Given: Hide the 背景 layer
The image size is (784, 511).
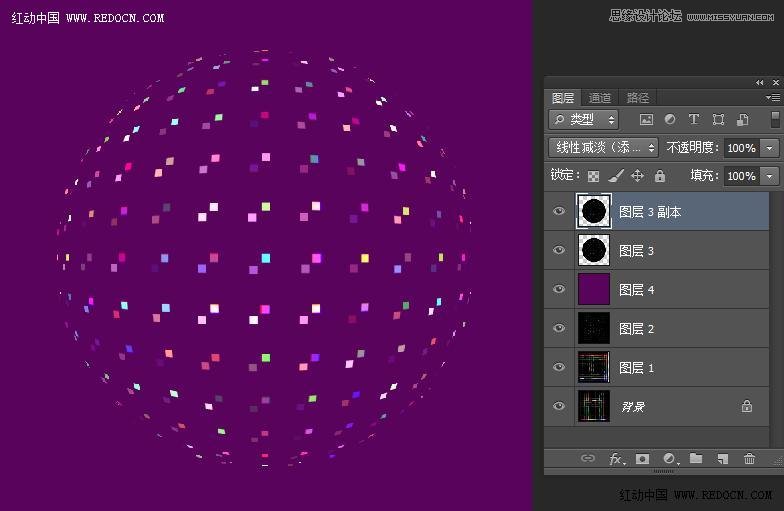Looking at the screenshot, I should pyautogui.click(x=559, y=406).
